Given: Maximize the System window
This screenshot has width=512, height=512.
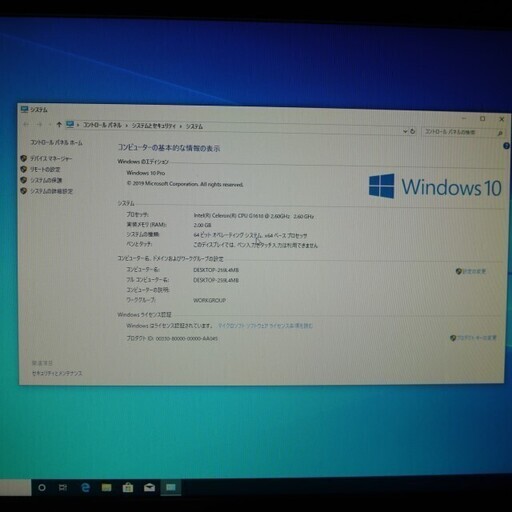Looking at the screenshot, I should click(x=482, y=119).
